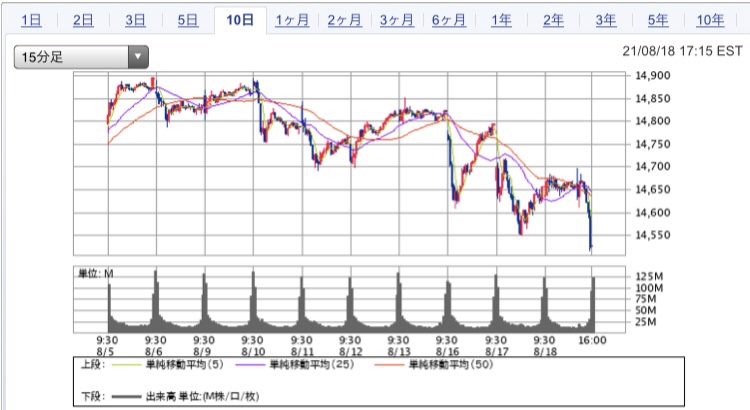Switch to the 1日 range tab
The width and height of the screenshot is (750, 410).
point(31,20)
